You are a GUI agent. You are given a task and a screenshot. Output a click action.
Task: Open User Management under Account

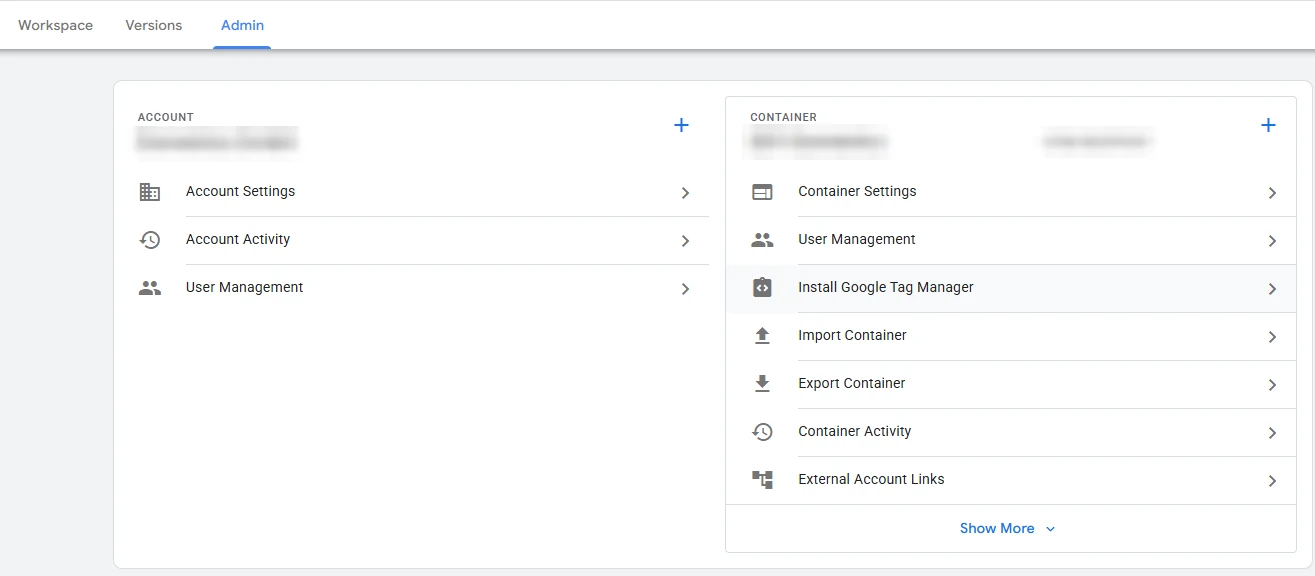423,288
